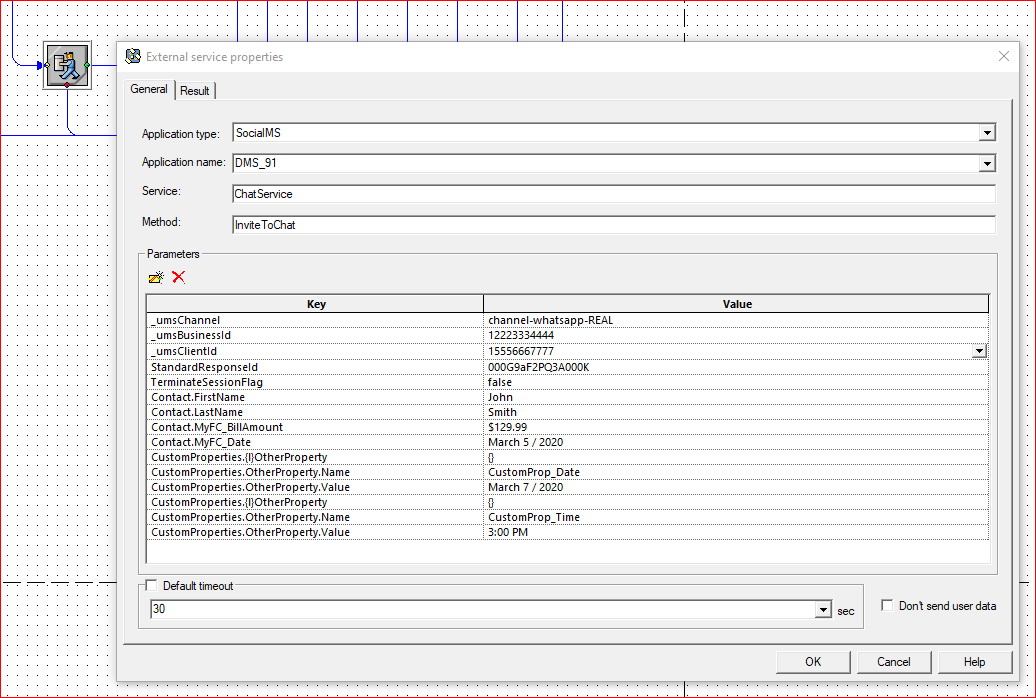Open Help for this dialog
This screenshot has width=1036, height=698.
point(973,661)
